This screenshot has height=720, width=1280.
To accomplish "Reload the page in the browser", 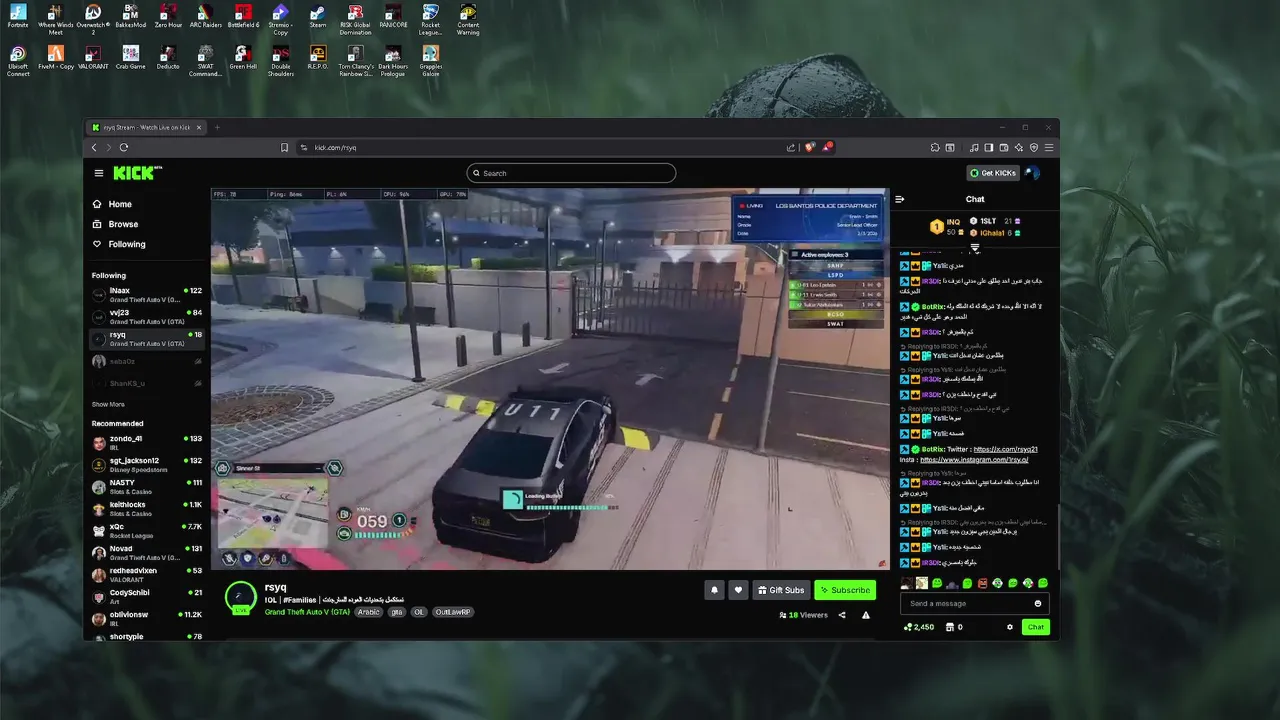I will click(124, 147).
